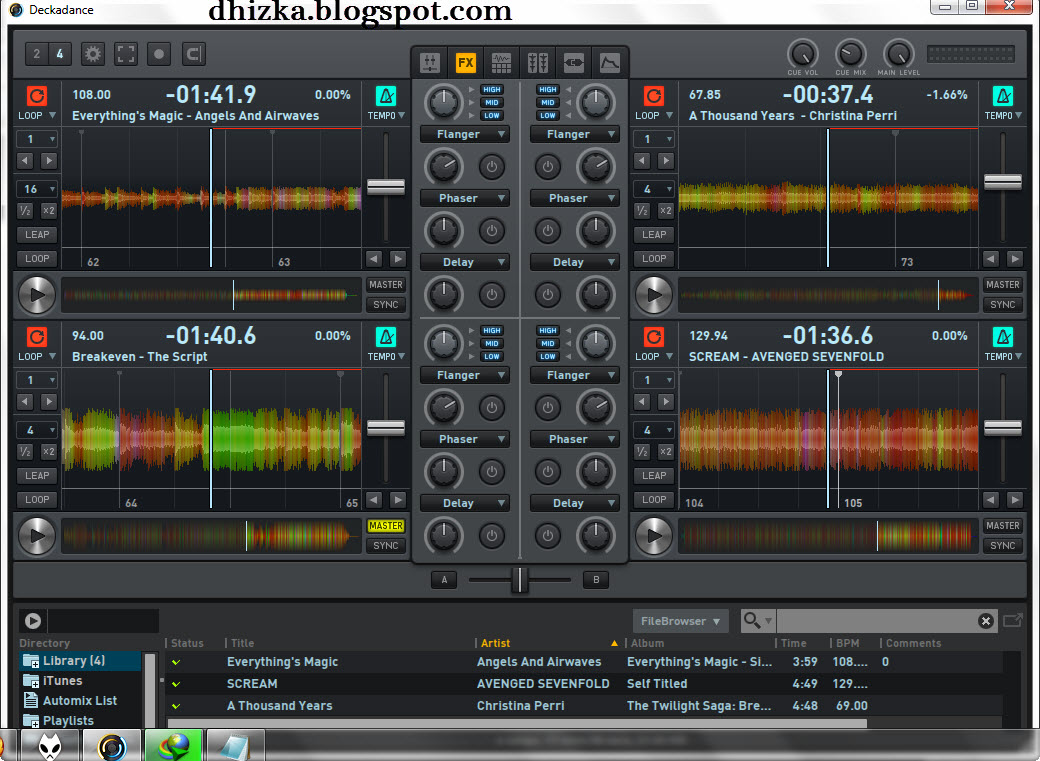The width and height of the screenshot is (1040, 761).
Task: Clear the search field with X icon
Action: click(986, 621)
